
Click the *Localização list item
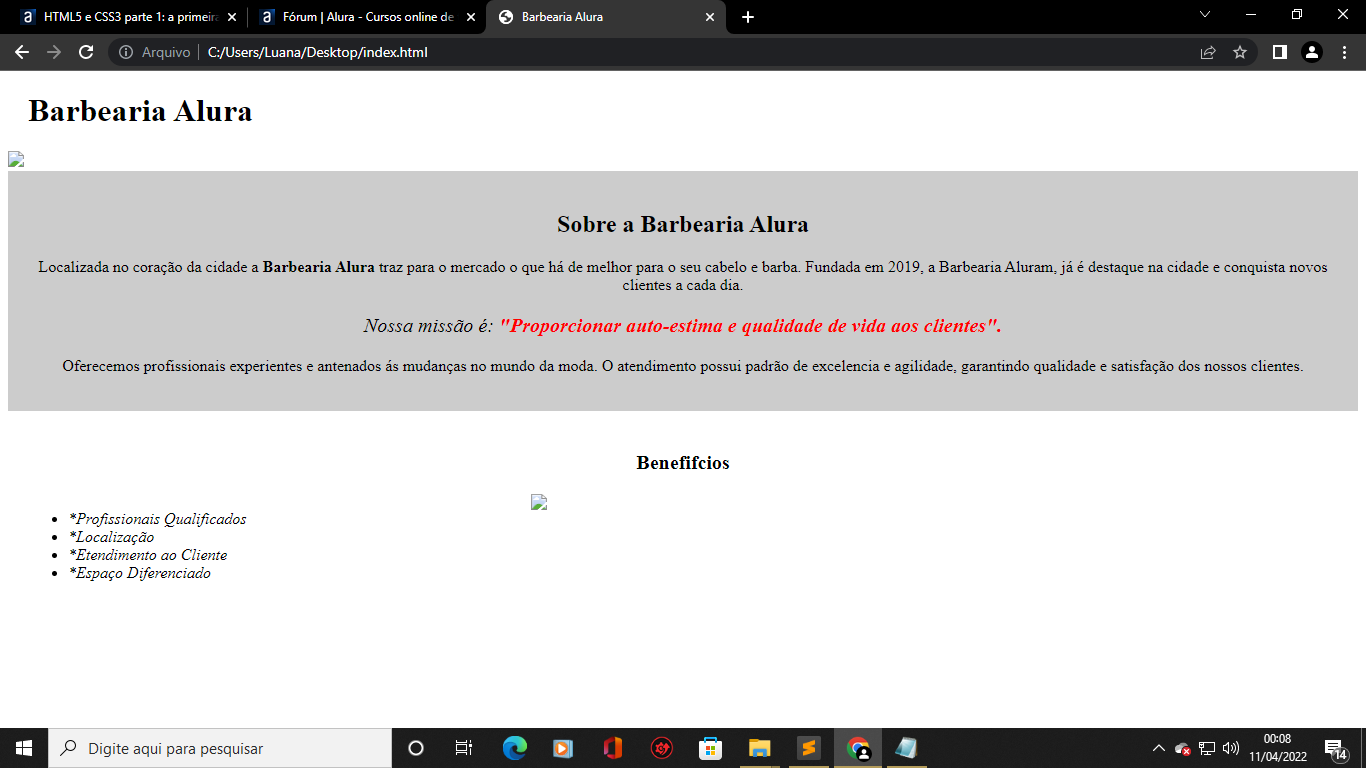[x=112, y=537]
